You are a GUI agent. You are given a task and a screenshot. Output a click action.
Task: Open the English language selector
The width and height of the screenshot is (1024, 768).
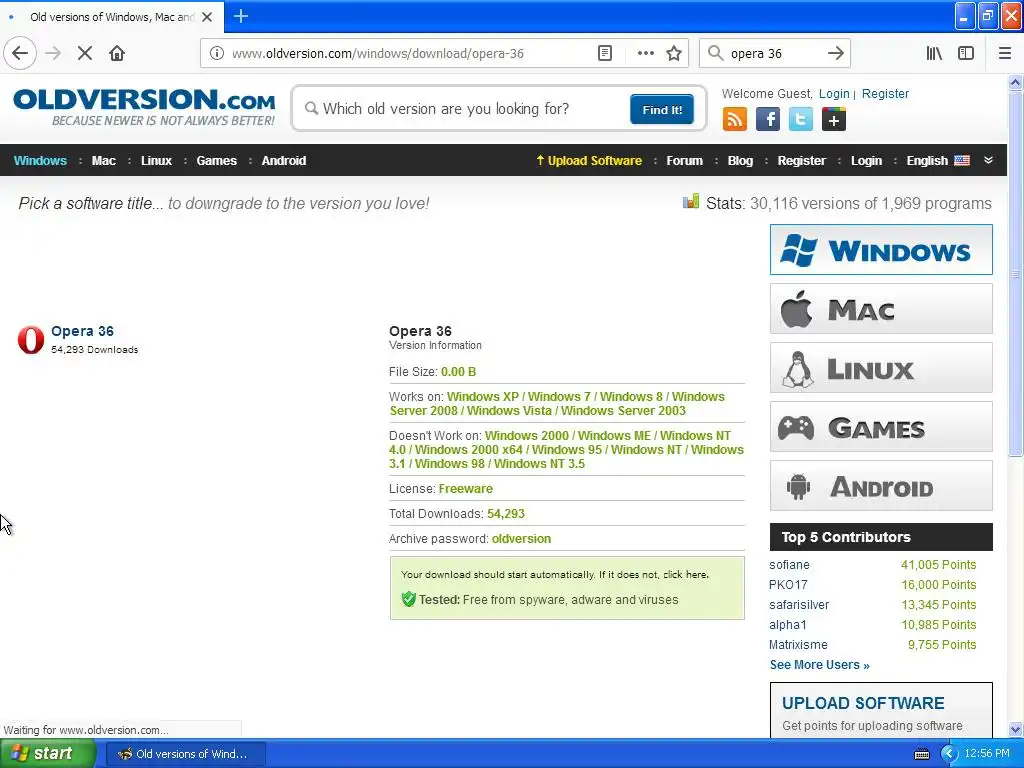(938, 161)
